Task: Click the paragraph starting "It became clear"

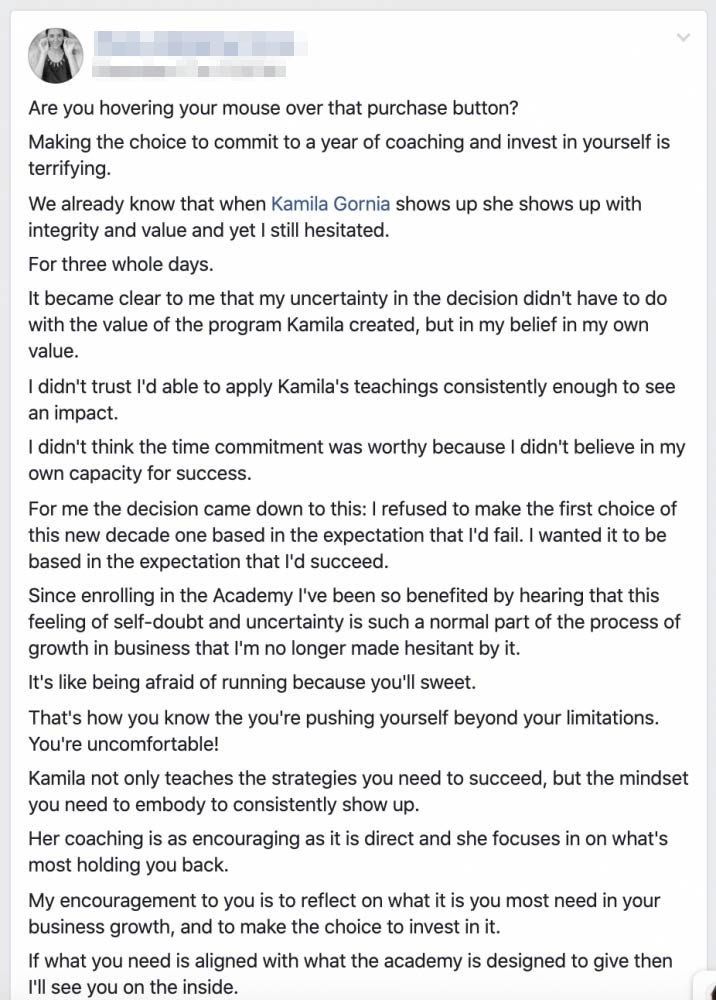Action: click(x=347, y=325)
